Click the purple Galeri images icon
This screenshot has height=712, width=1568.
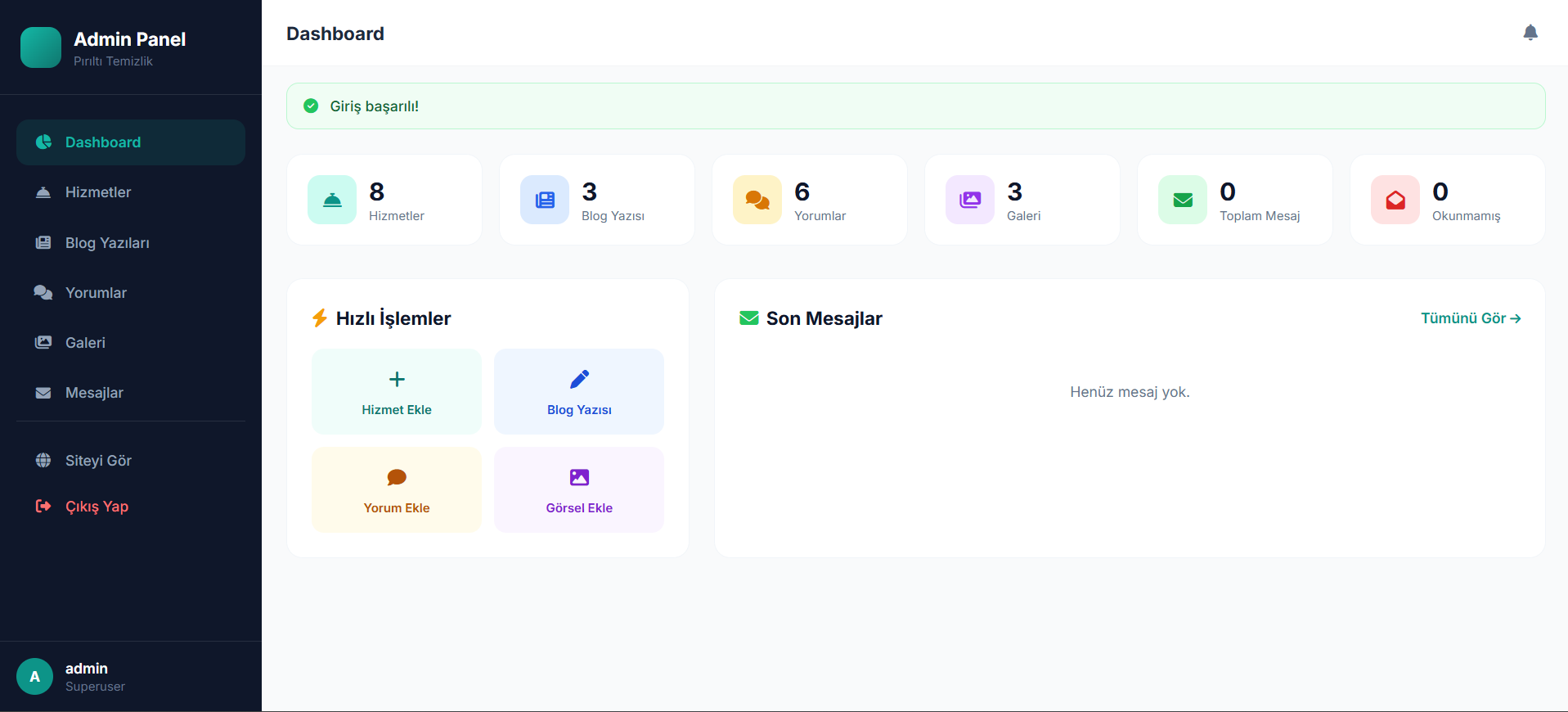[970, 200]
